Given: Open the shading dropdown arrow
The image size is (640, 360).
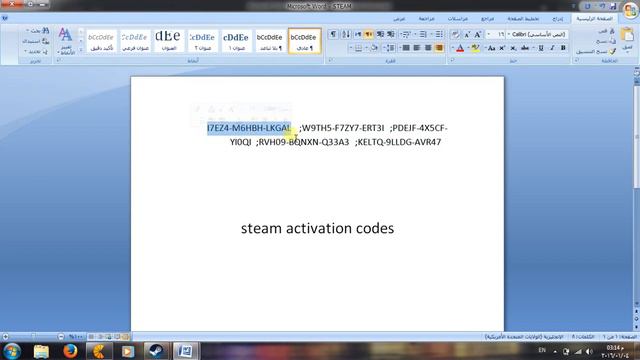Looking at the screenshot, I should [x=367, y=48].
